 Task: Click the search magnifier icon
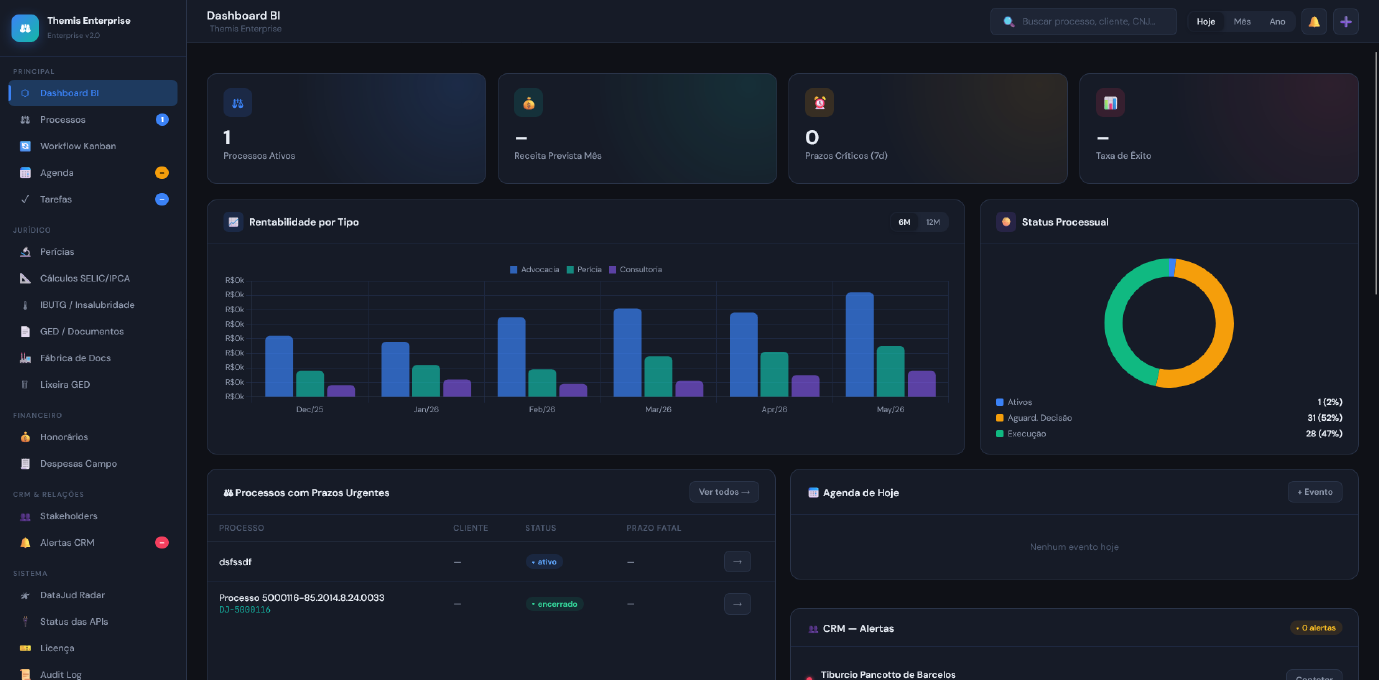pos(1009,21)
